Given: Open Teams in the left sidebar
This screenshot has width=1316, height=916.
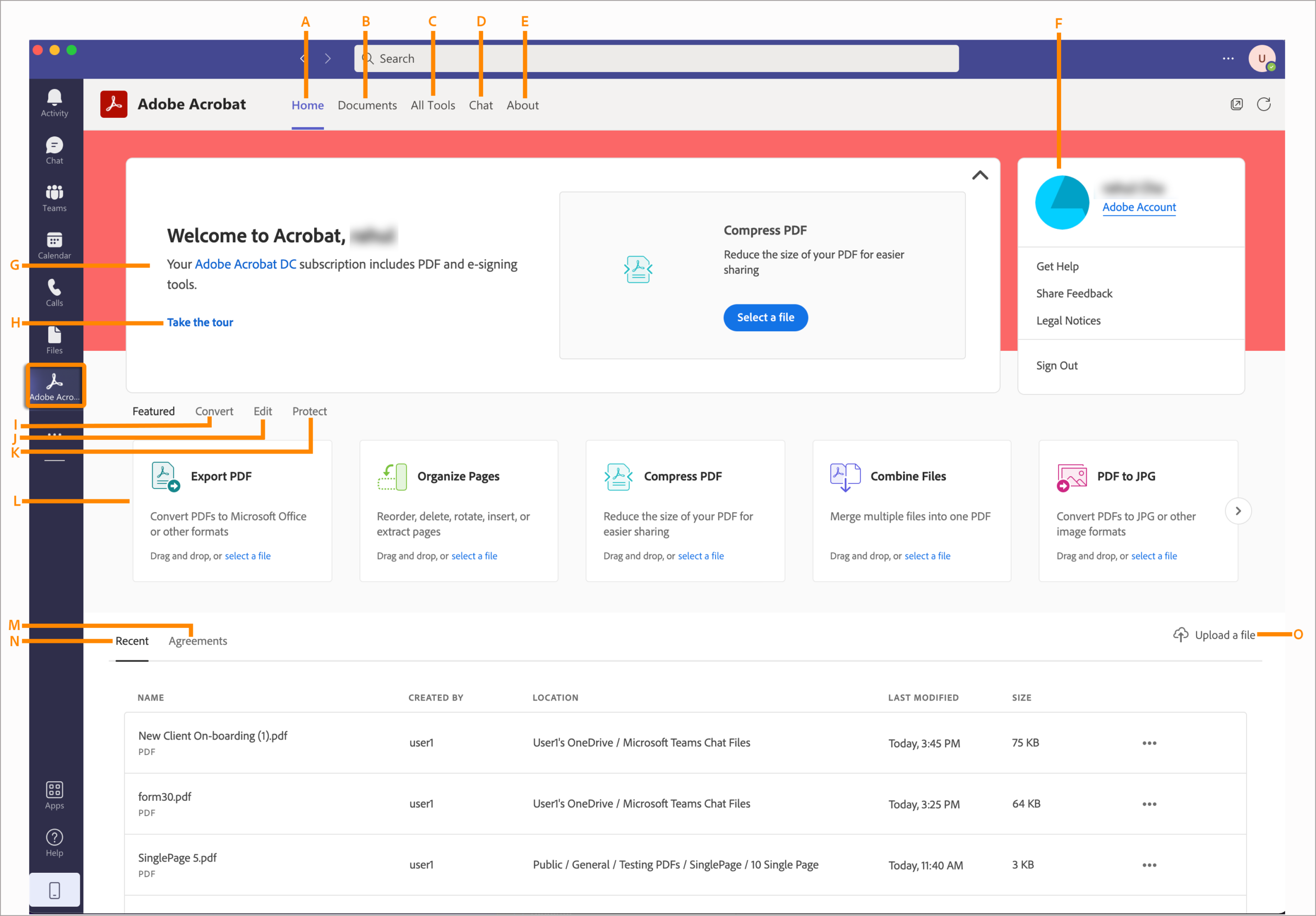Looking at the screenshot, I should pos(54,198).
